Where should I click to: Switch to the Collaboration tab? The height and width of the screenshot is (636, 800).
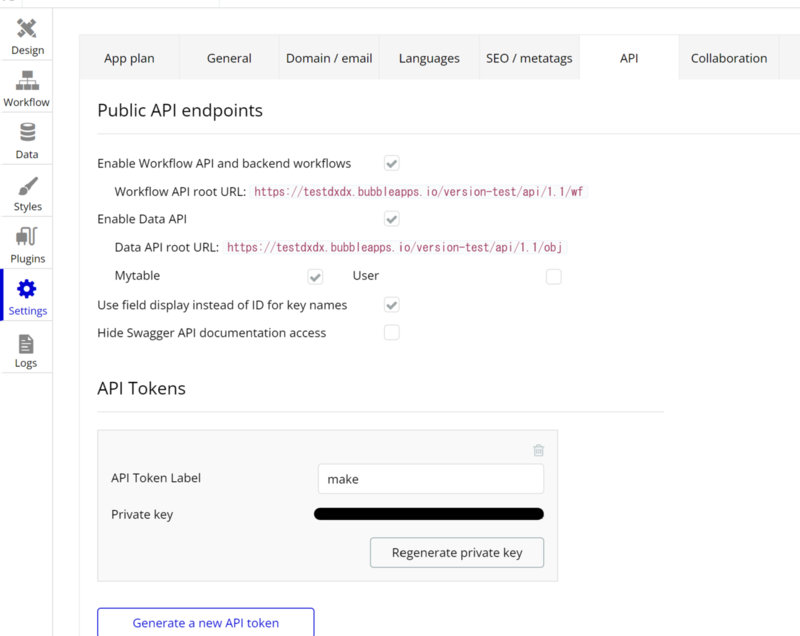[x=729, y=58]
